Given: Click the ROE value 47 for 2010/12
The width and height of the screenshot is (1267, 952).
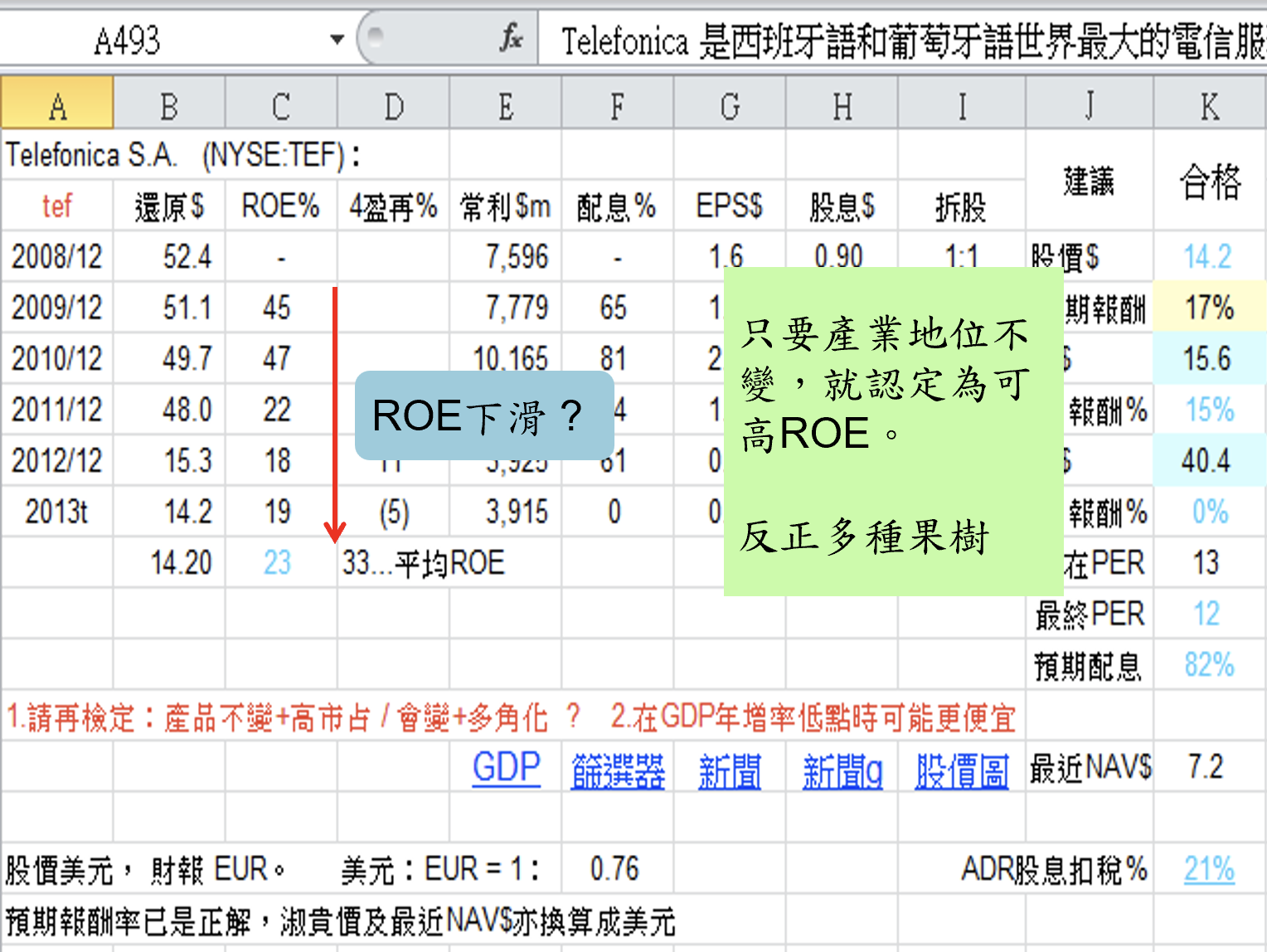Looking at the screenshot, I should (276, 359).
